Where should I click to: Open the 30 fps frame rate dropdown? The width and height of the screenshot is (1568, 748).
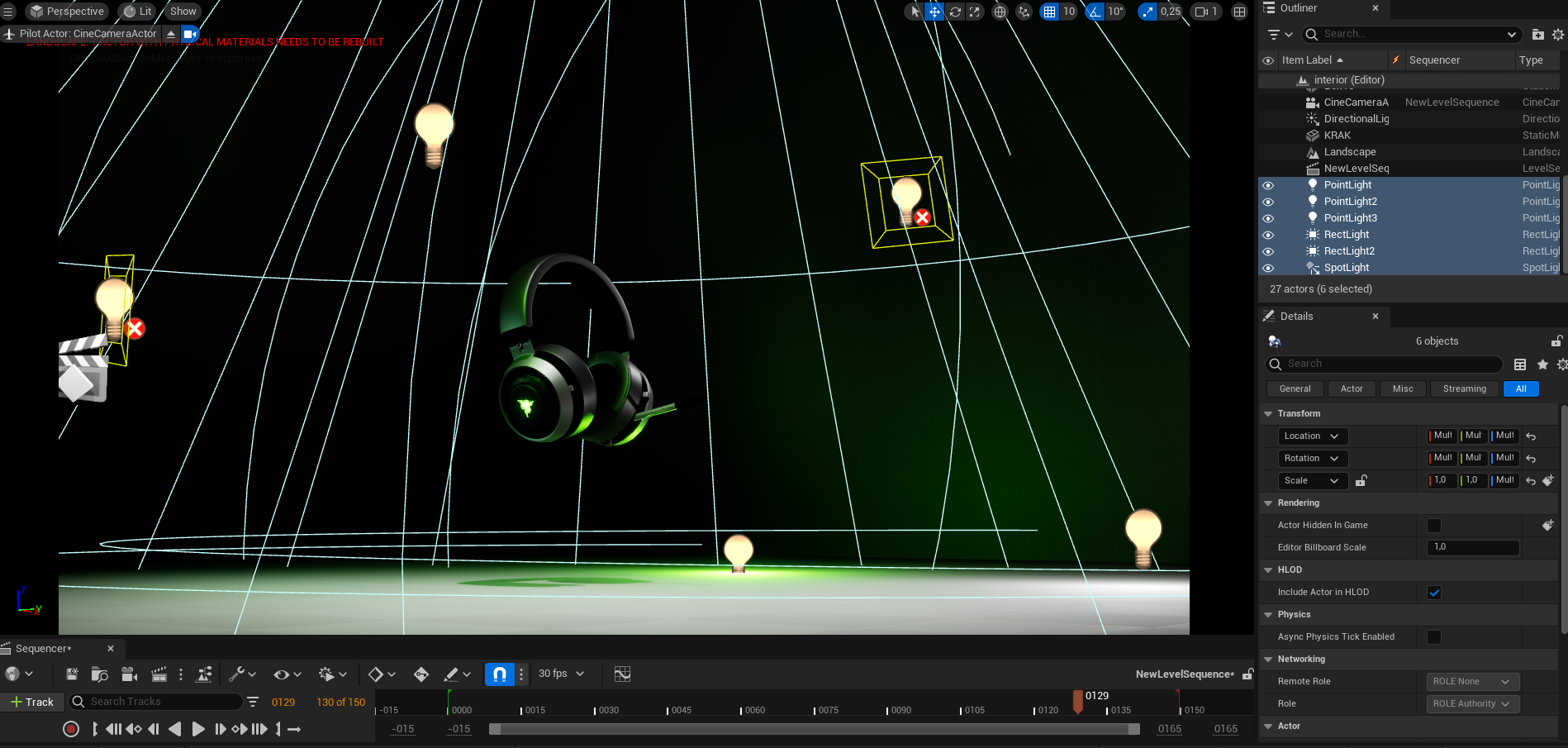point(561,674)
